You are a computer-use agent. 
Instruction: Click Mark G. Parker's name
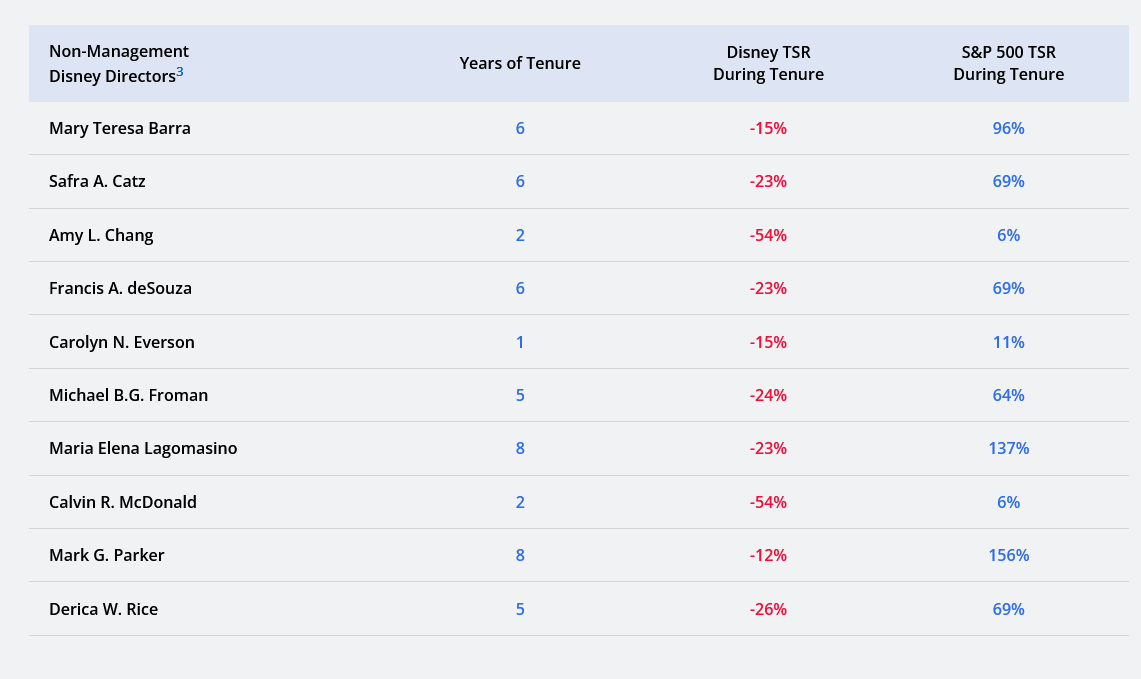[106, 555]
